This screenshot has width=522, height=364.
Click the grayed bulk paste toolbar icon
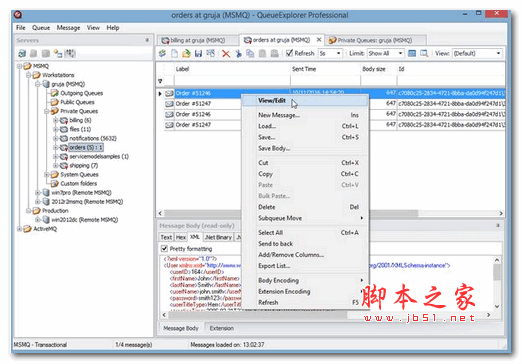pos(275,53)
